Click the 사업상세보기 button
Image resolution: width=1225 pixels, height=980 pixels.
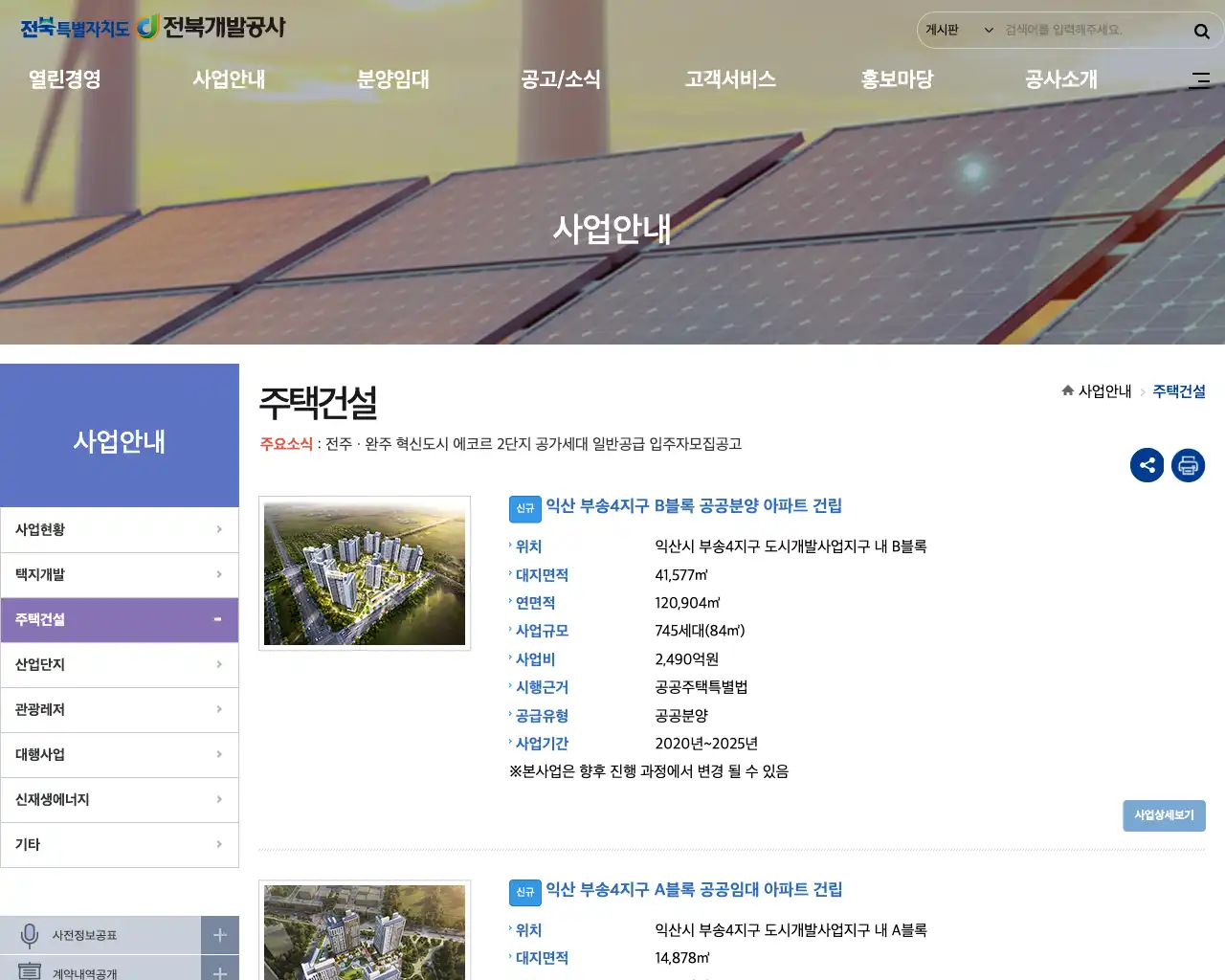point(1164,815)
